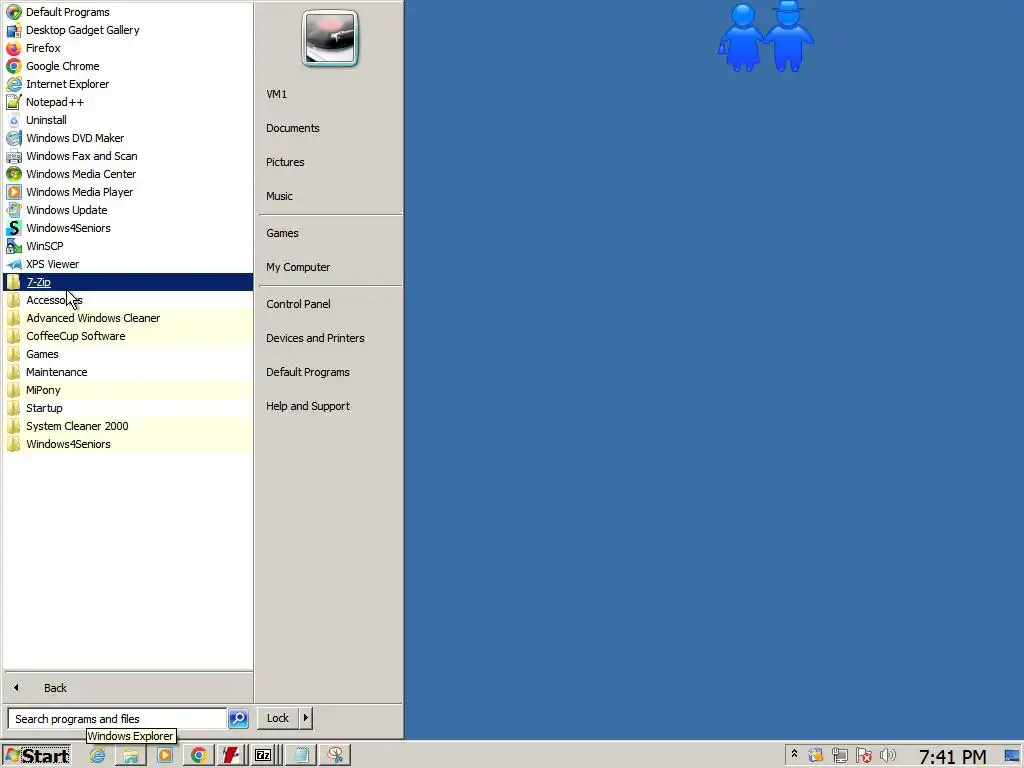1024x768 pixels.
Task: Open My Computer
Action: 330,267
